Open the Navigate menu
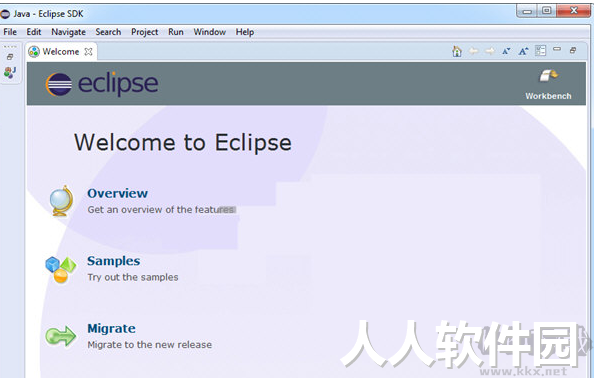Screen dimensions: 594x378 coord(68,32)
